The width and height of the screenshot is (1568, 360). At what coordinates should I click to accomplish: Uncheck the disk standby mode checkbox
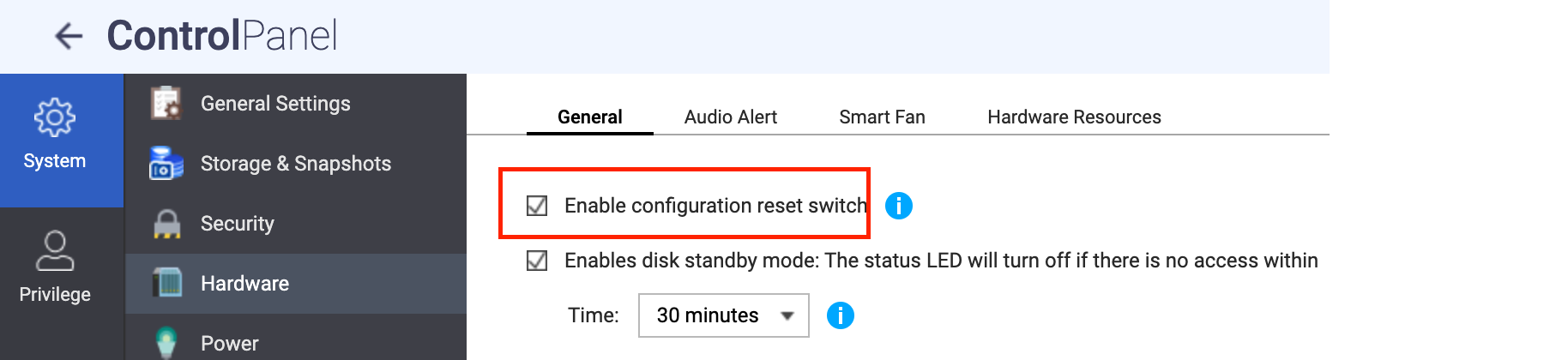pos(537,261)
